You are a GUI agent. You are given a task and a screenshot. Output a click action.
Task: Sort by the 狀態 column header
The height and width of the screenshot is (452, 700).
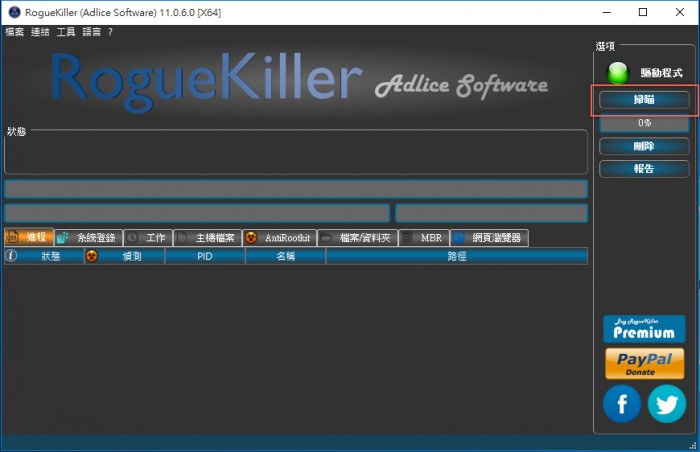coord(44,256)
